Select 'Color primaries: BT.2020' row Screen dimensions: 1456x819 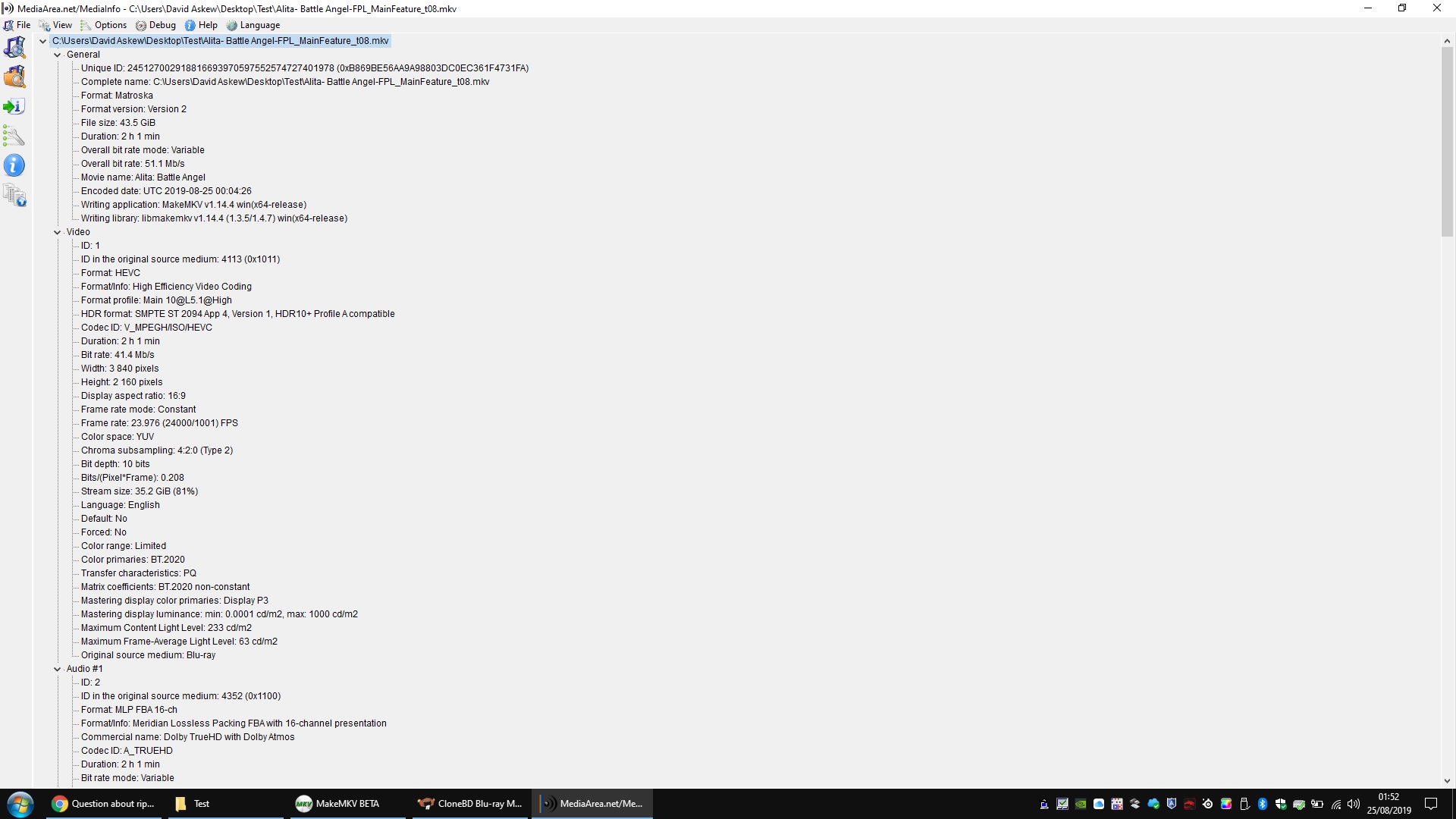pyautogui.click(x=133, y=560)
